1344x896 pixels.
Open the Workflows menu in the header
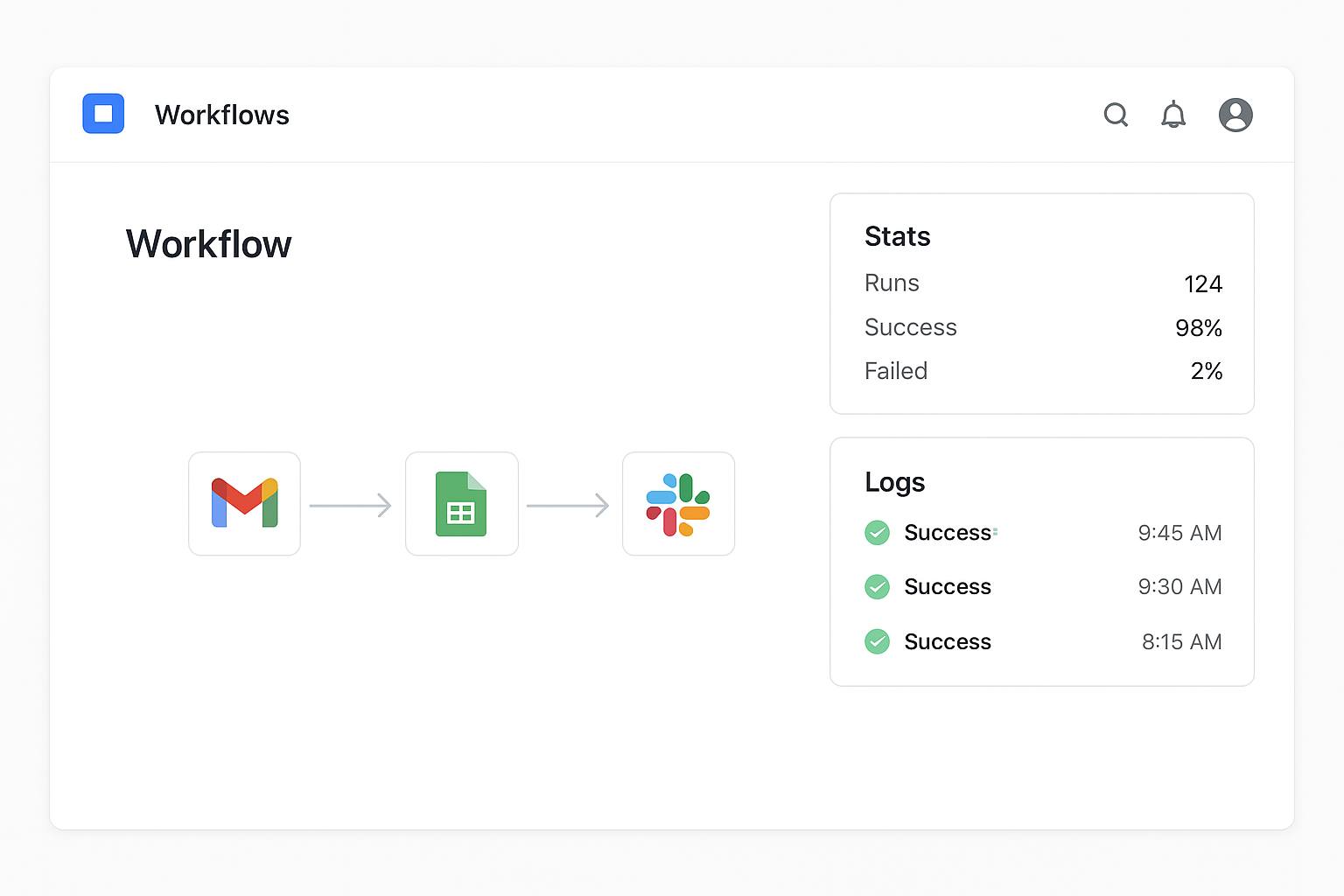pyautogui.click(x=222, y=115)
